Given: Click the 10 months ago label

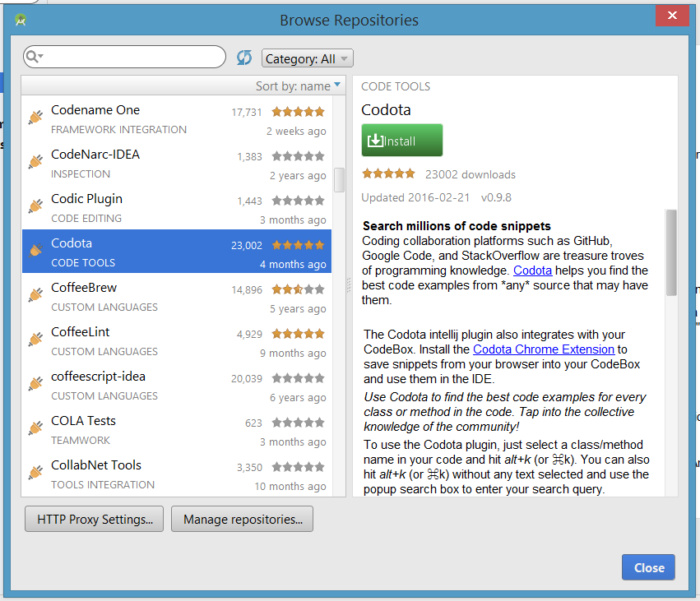Looking at the screenshot, I should tap(290, 486).
